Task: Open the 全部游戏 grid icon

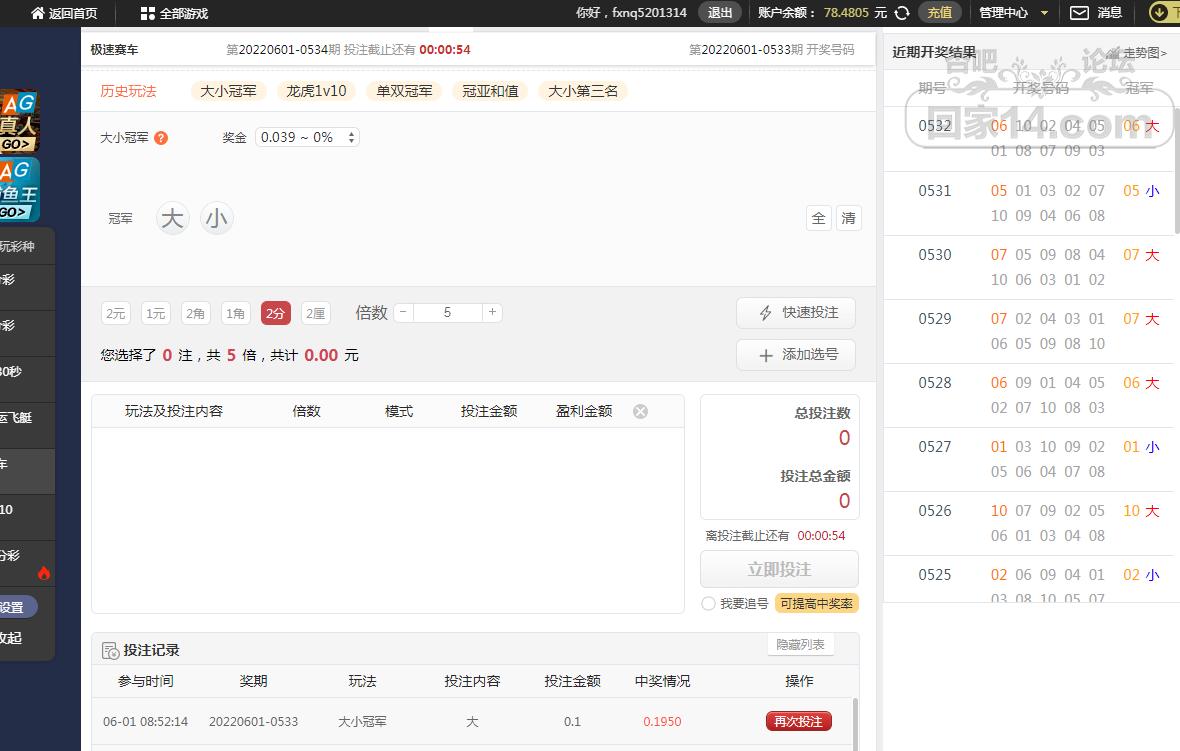Action: (147, 13)
